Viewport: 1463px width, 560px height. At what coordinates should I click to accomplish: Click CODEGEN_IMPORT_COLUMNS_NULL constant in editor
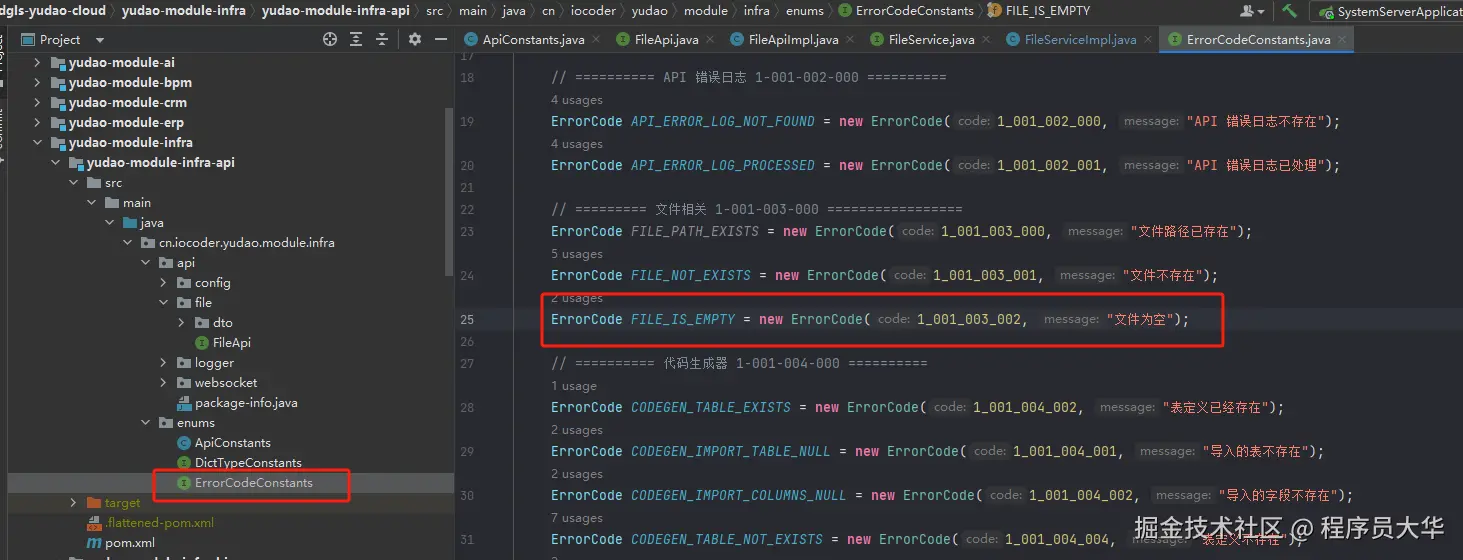(x=739, y=495)
